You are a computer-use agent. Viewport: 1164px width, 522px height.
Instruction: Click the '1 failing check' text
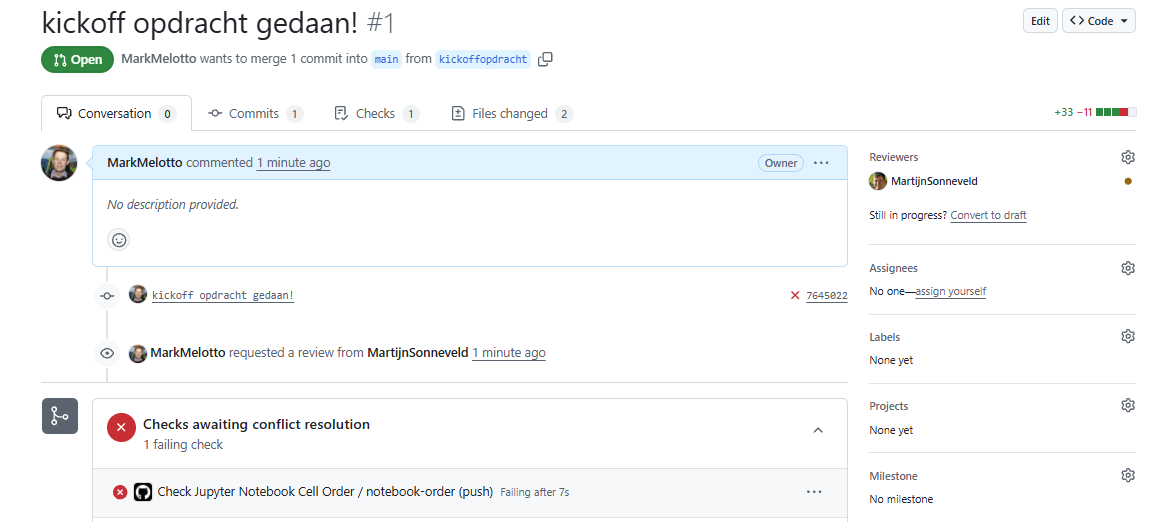coord(183,445)
